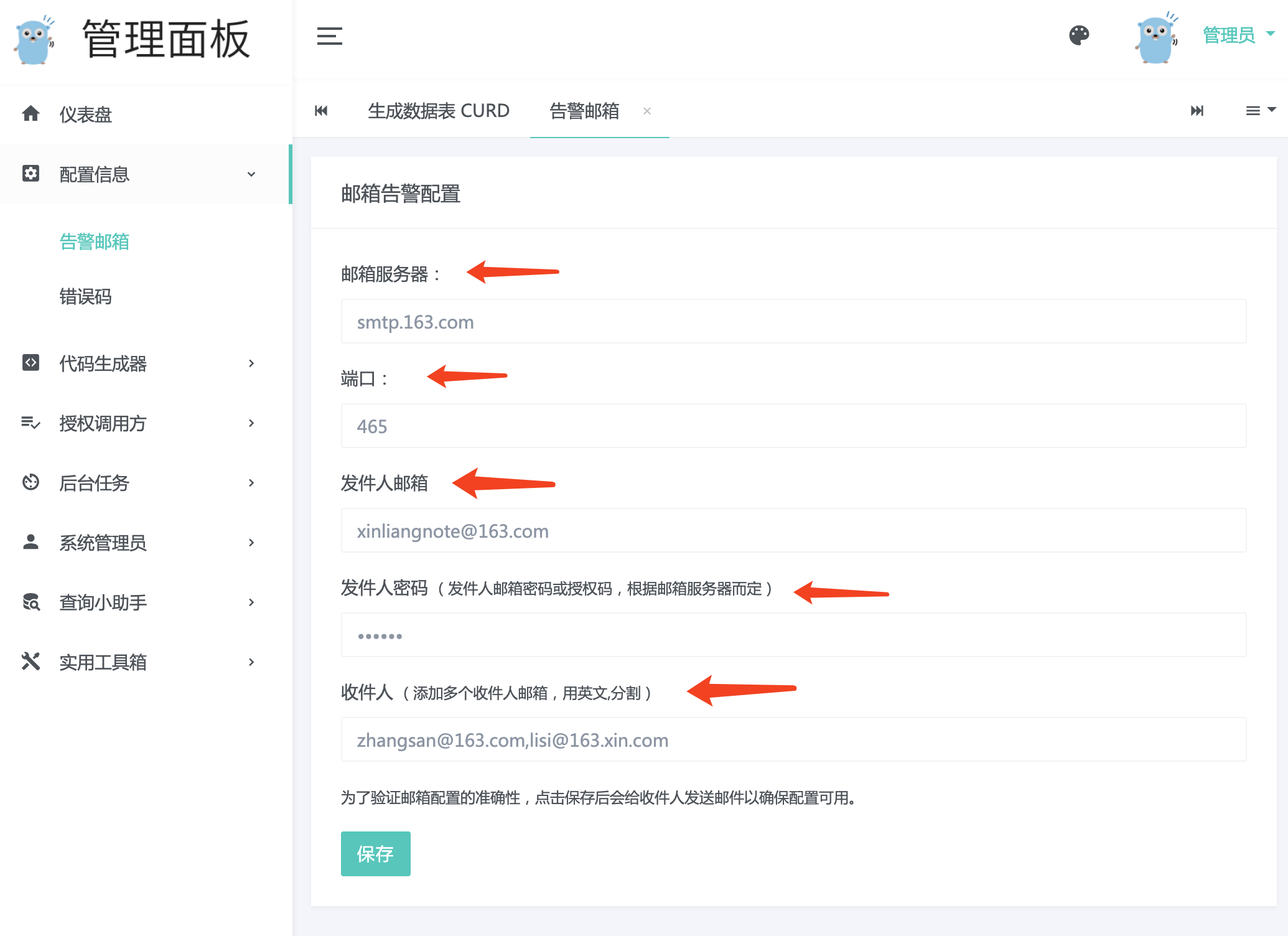Switch to 生成数据表 CURD tab
1288x936 pixels.
pyautogui.click(x=438, y=111)
